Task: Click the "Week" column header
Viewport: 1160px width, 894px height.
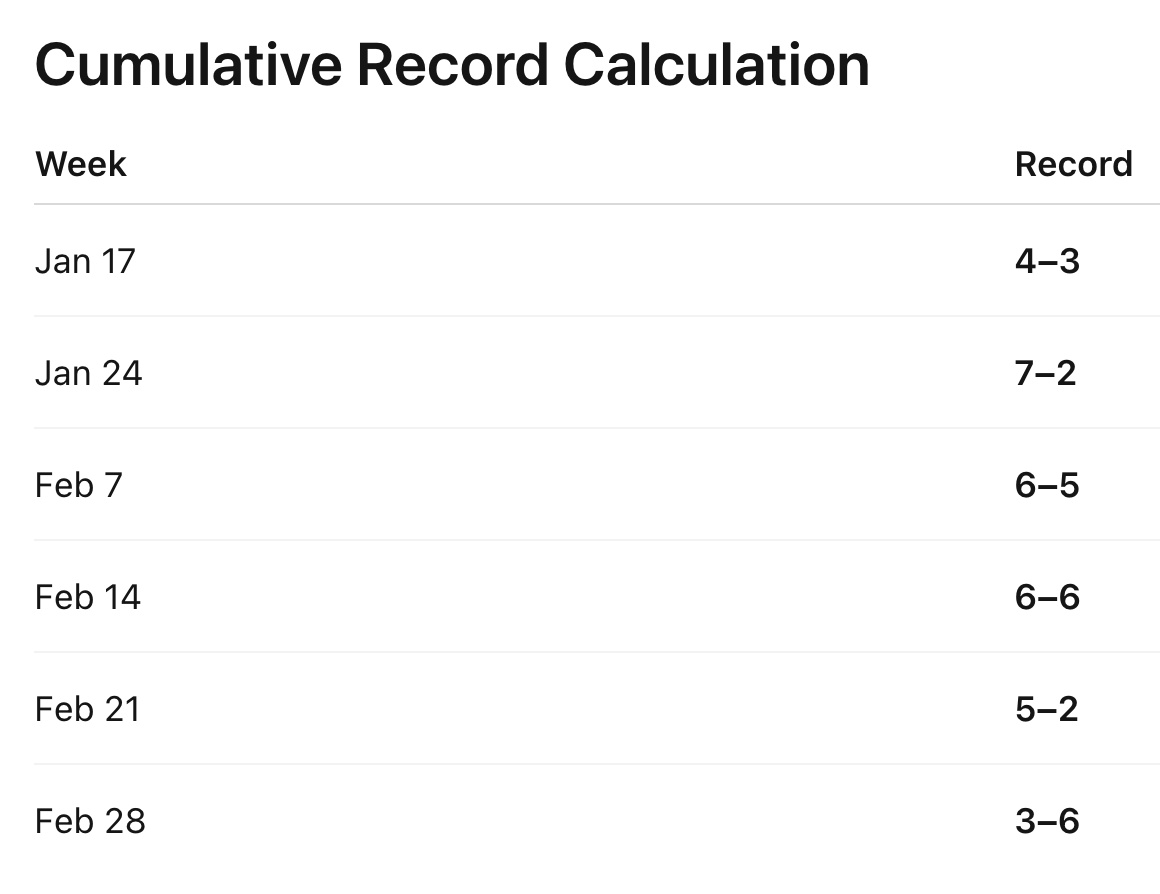Action: click(x=81, y=164)
